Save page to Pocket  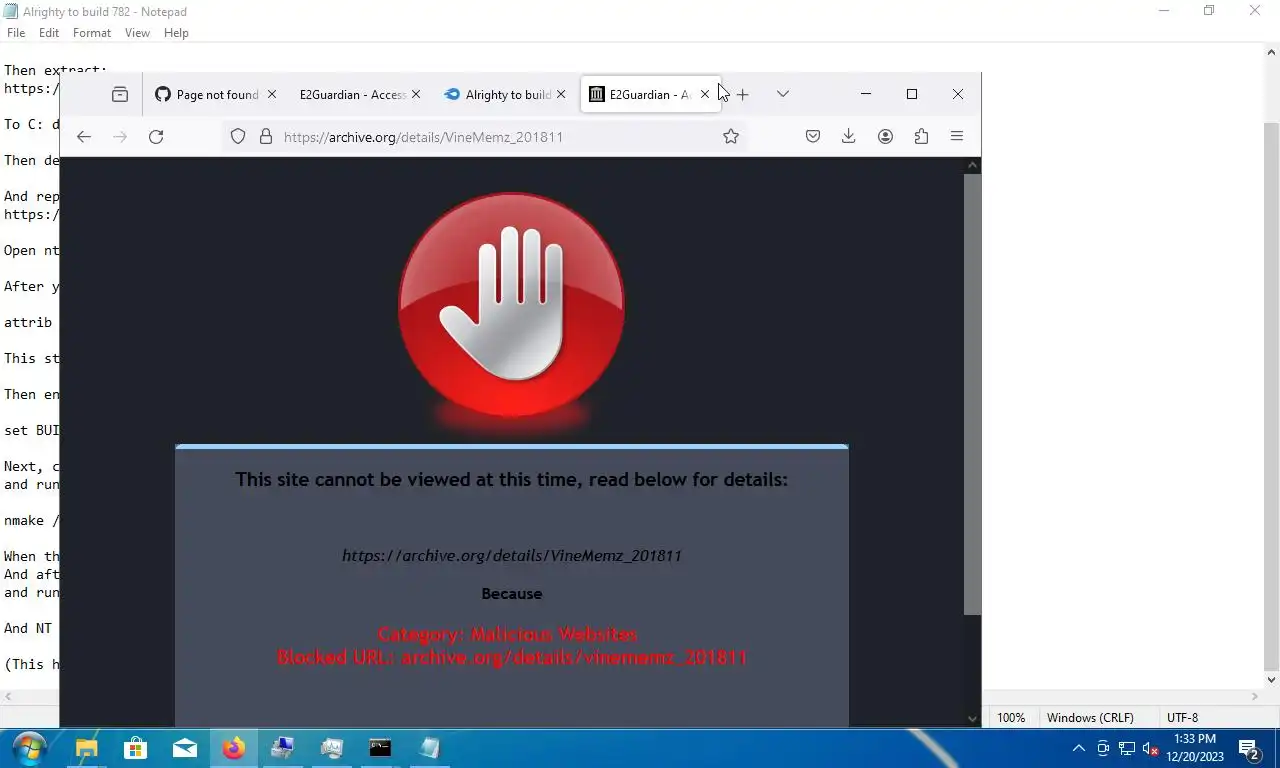813,137
